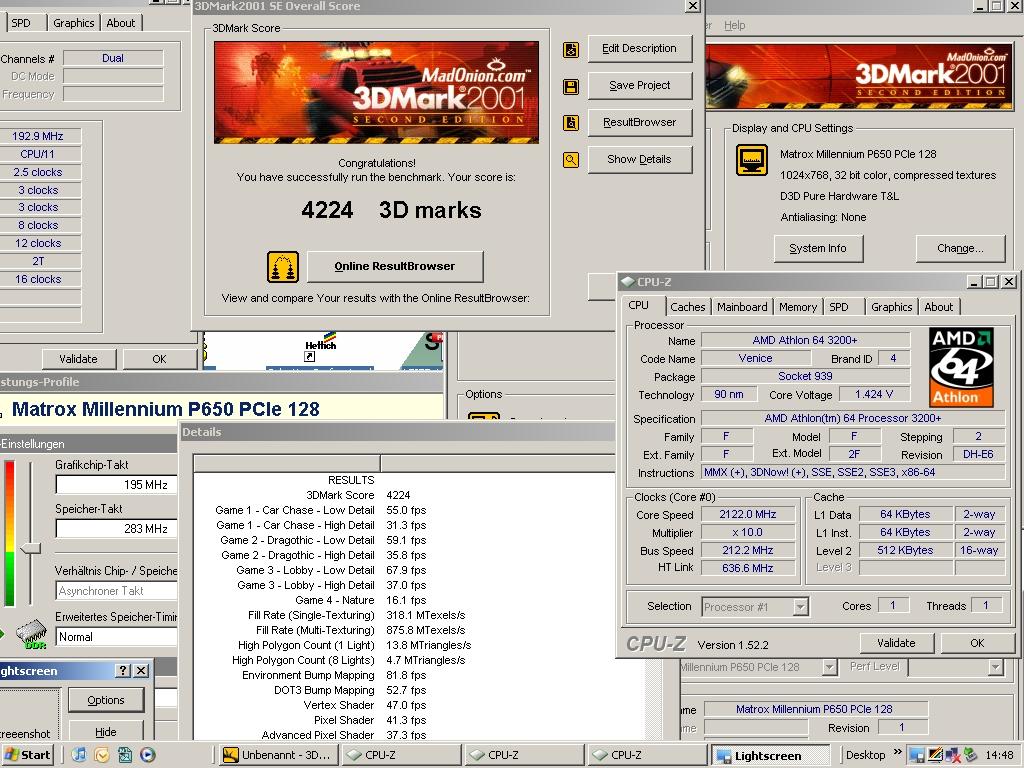The image size is (1024, 768).
Task: Click the tray icon with red X
Action: [x=952, y=756]
